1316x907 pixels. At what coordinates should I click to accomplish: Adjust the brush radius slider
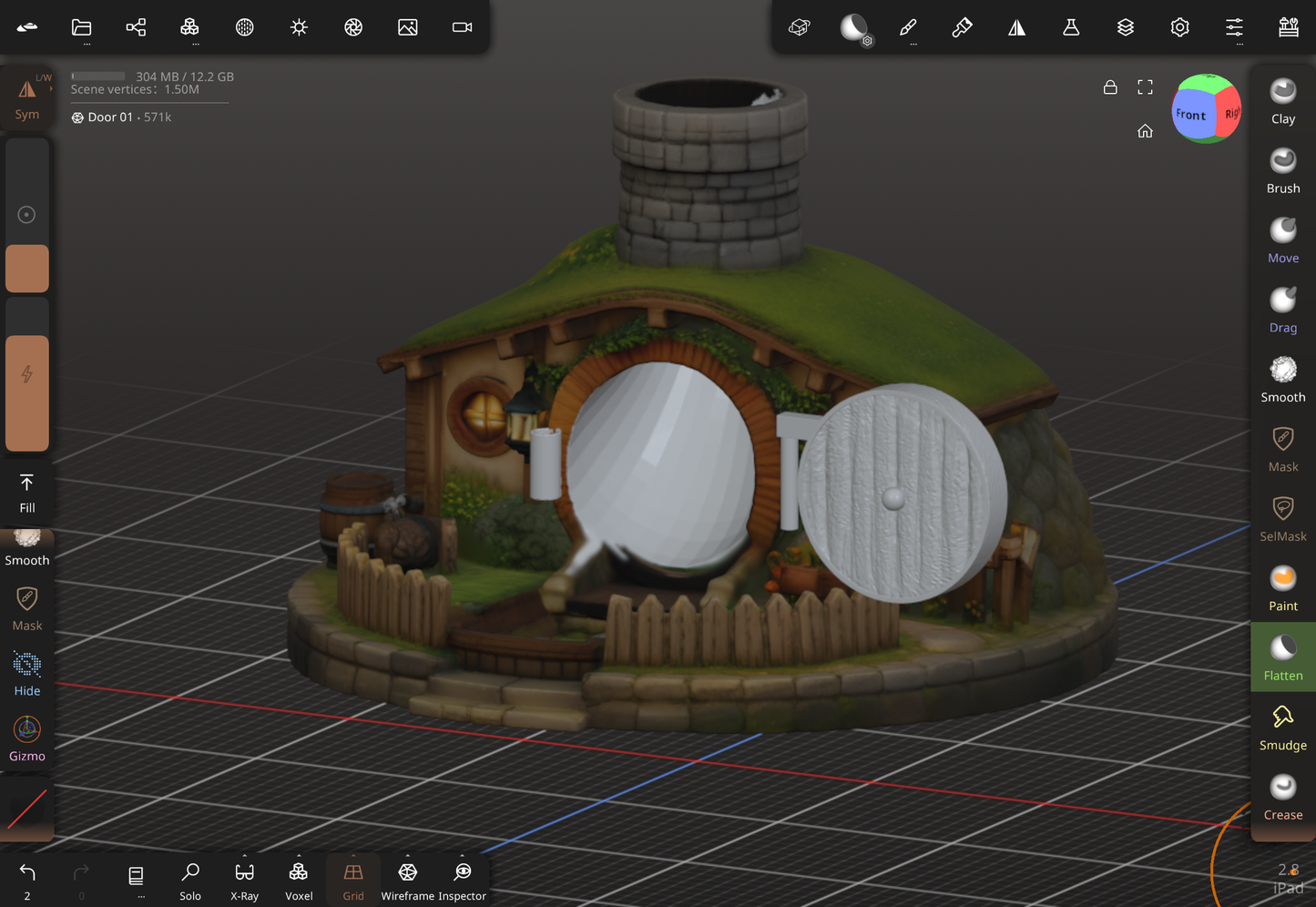pos(27,214)
